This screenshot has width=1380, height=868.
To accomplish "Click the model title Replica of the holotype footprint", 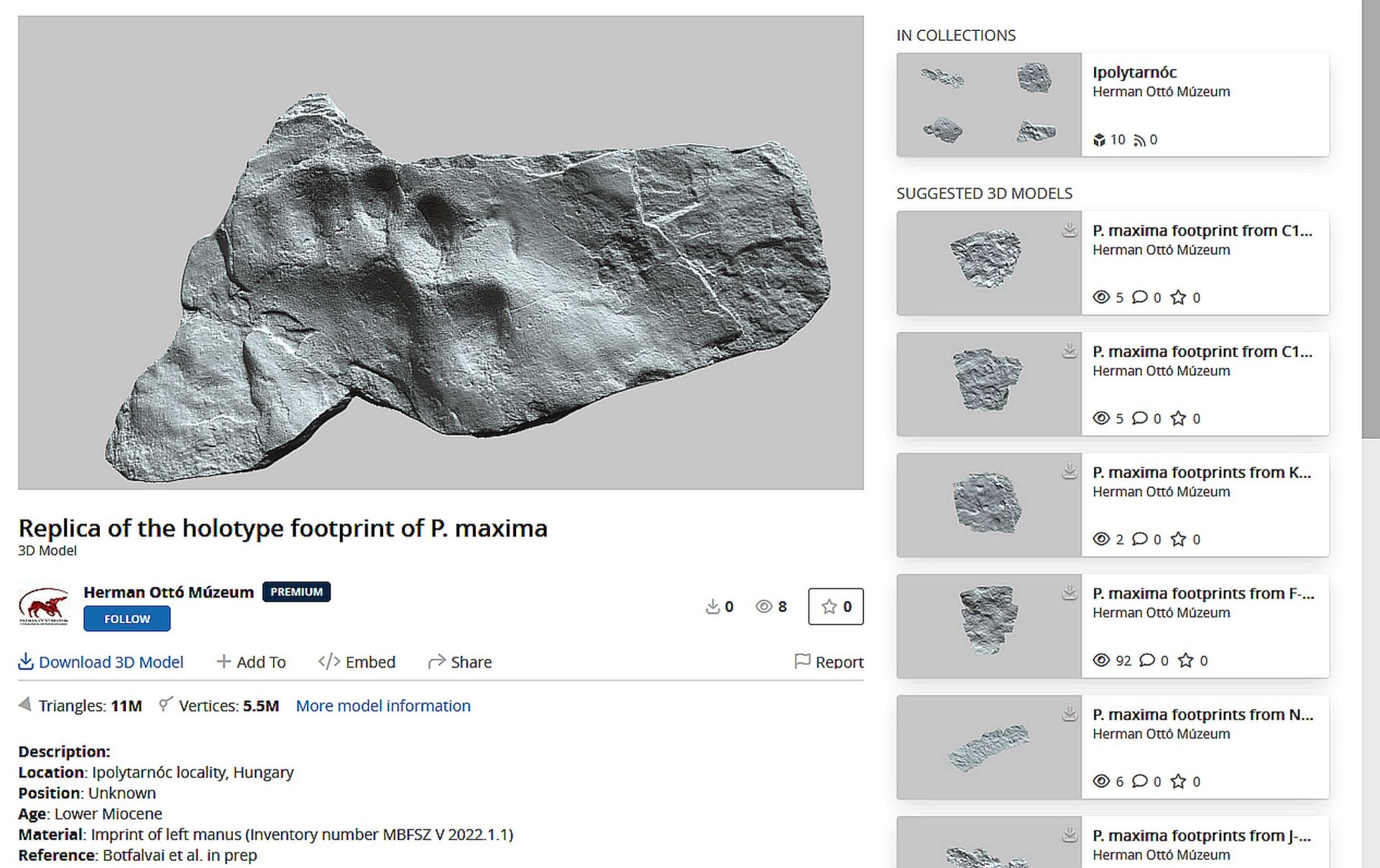I will click(x=282, y=528).
